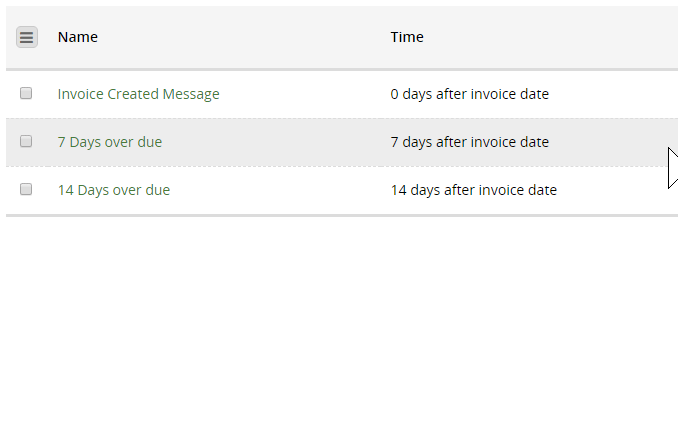Open the Invoice Created Message link
Image resolution: width=678 pixels, height=422 pixels.
pos(138,94)
